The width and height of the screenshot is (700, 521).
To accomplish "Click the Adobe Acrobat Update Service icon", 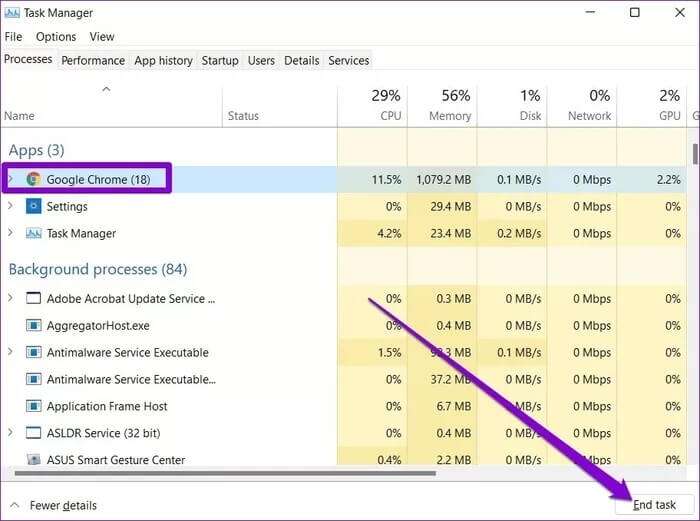I will (33, 298).
